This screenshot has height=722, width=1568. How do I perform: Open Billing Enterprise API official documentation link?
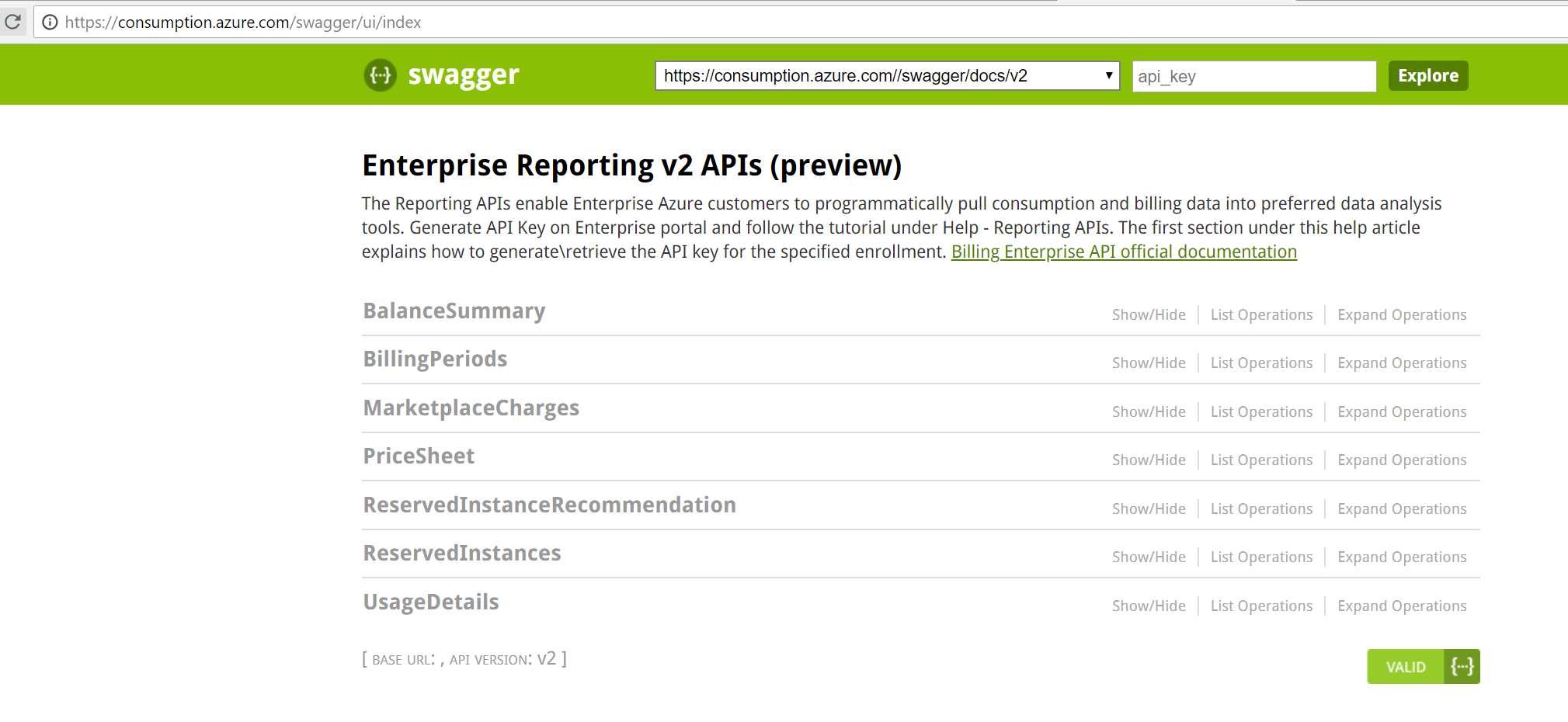[1124, 252]
